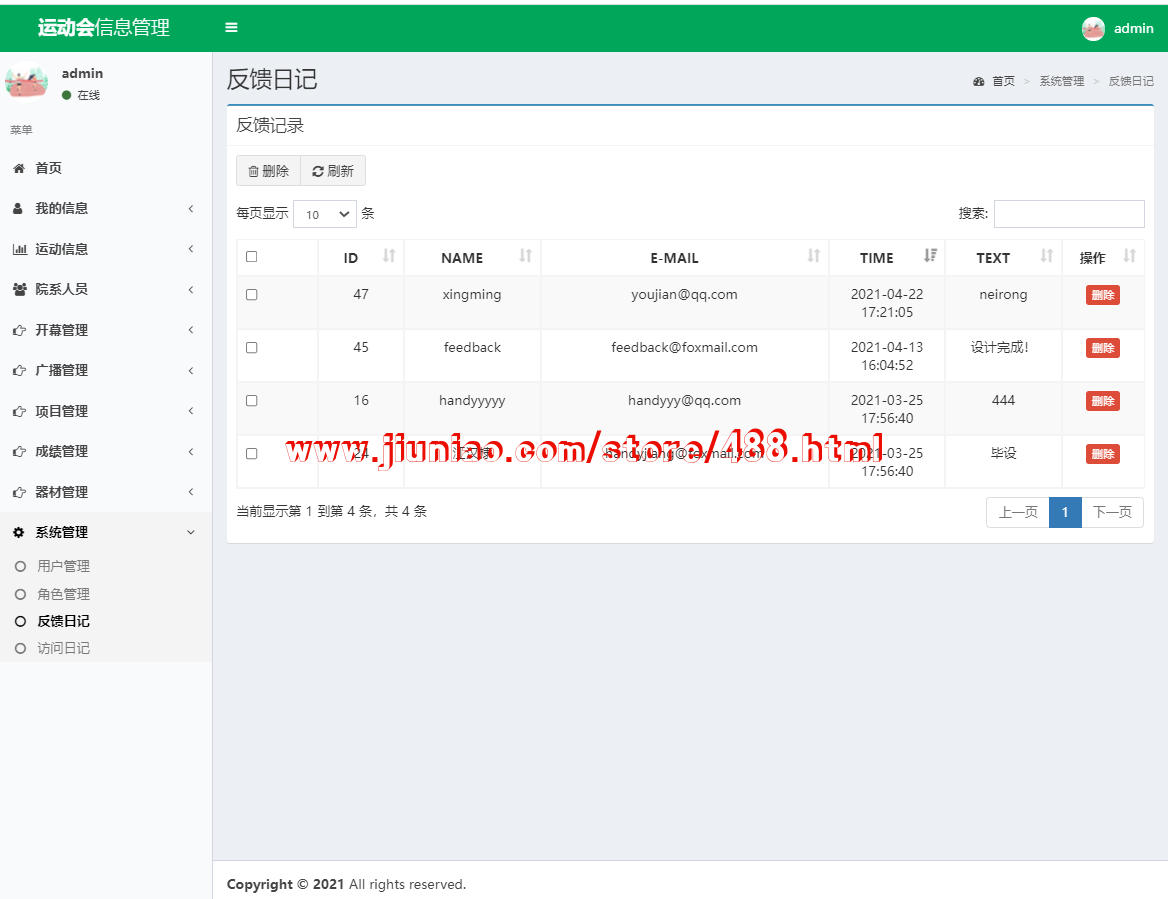Click hand icon beside 开幕管理
This screenshot has height=899, width=1168.
pyautogui.click(x=19, y=330)
